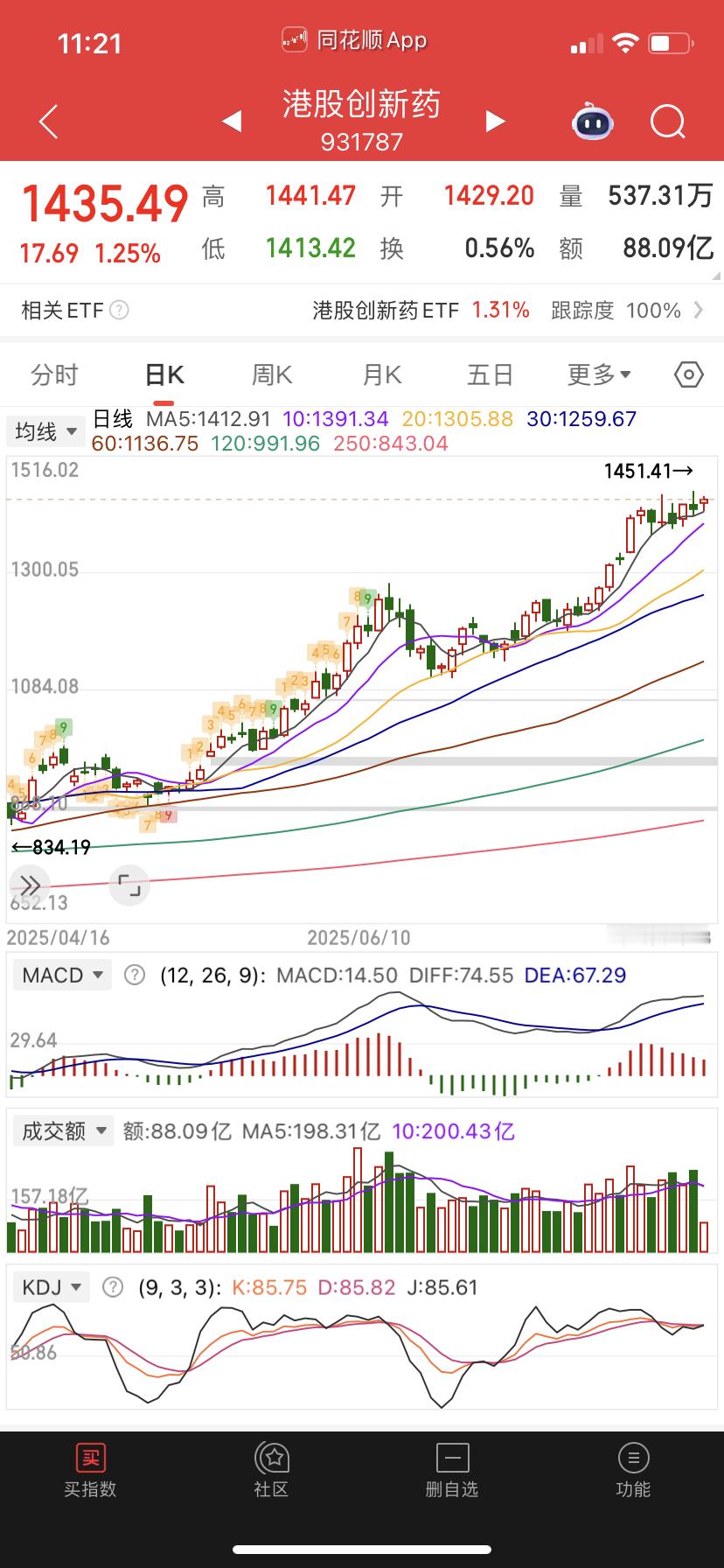The height and width of the screenshot is (1568, 724).
Task: Open MACD indicator help icon
Action: pos(135,975)
